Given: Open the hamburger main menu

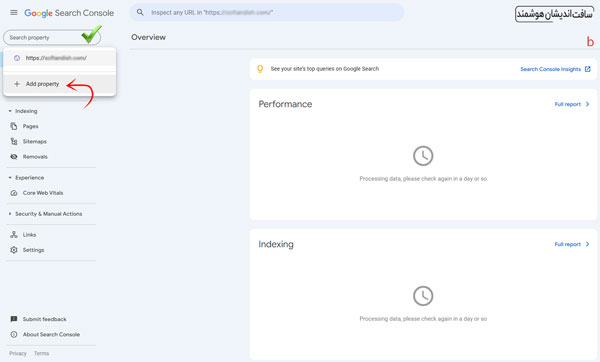Looking at the screenshot, I should coord(14,13).
